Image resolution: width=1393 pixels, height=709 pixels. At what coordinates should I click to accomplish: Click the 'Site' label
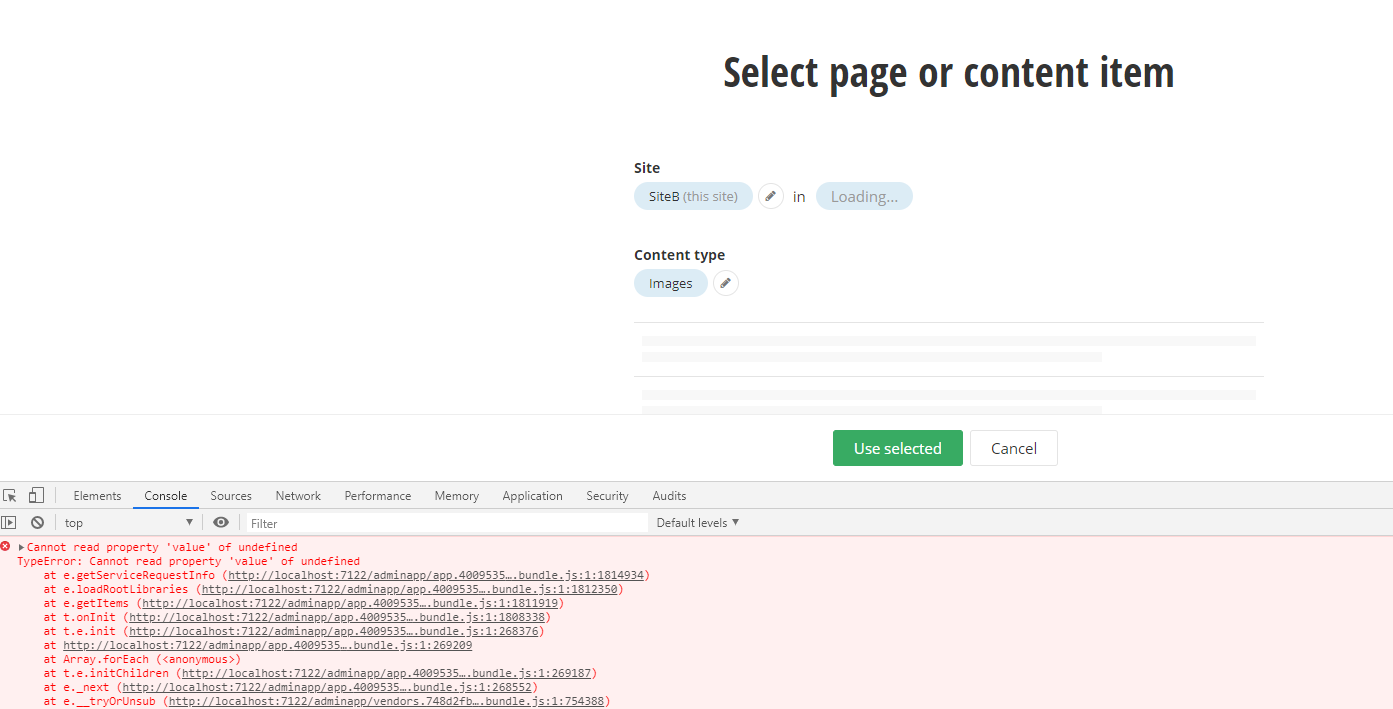(647, 168)
